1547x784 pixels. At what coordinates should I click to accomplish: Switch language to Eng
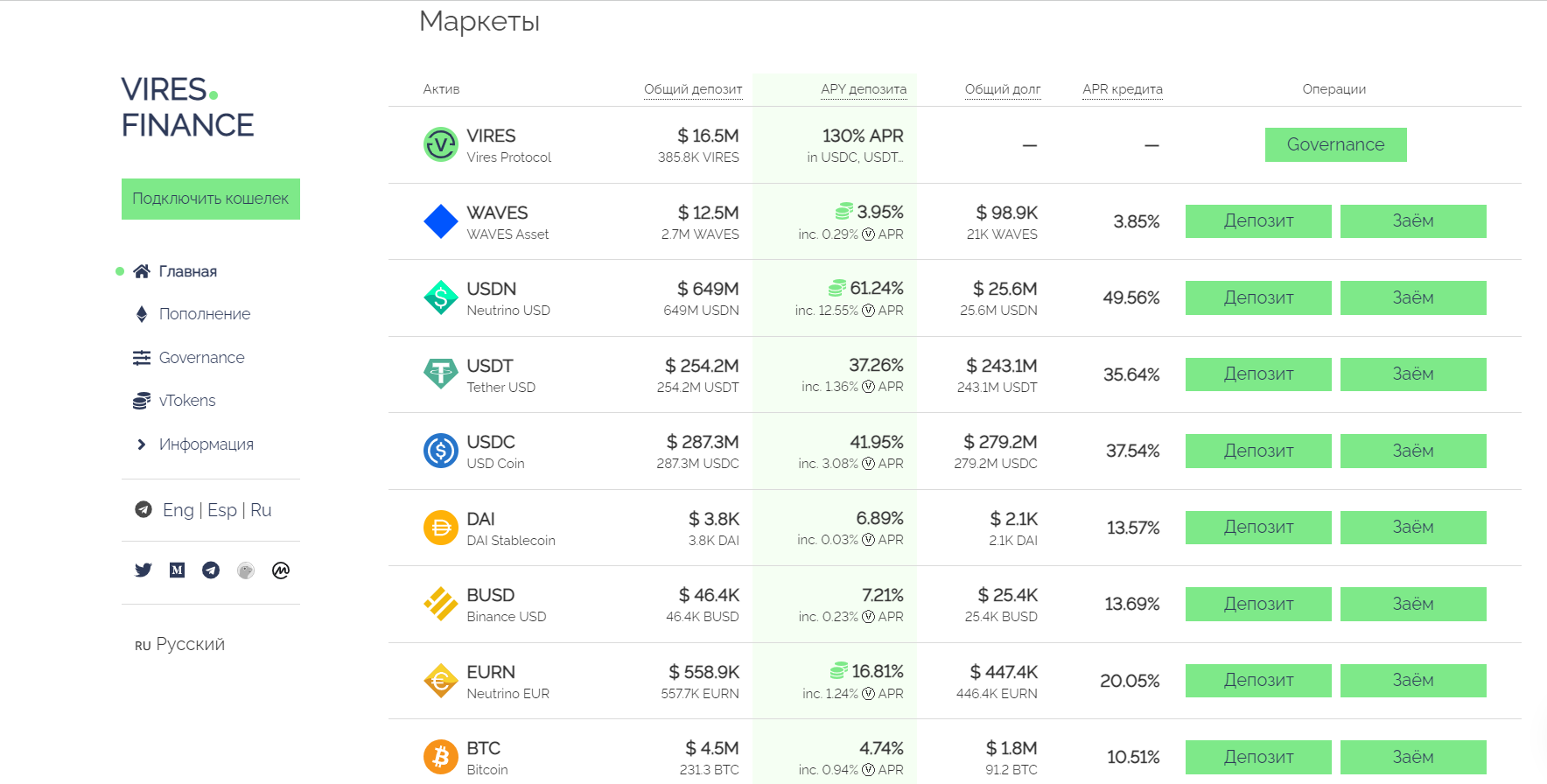pyautogui.click(x=178, y=509)
